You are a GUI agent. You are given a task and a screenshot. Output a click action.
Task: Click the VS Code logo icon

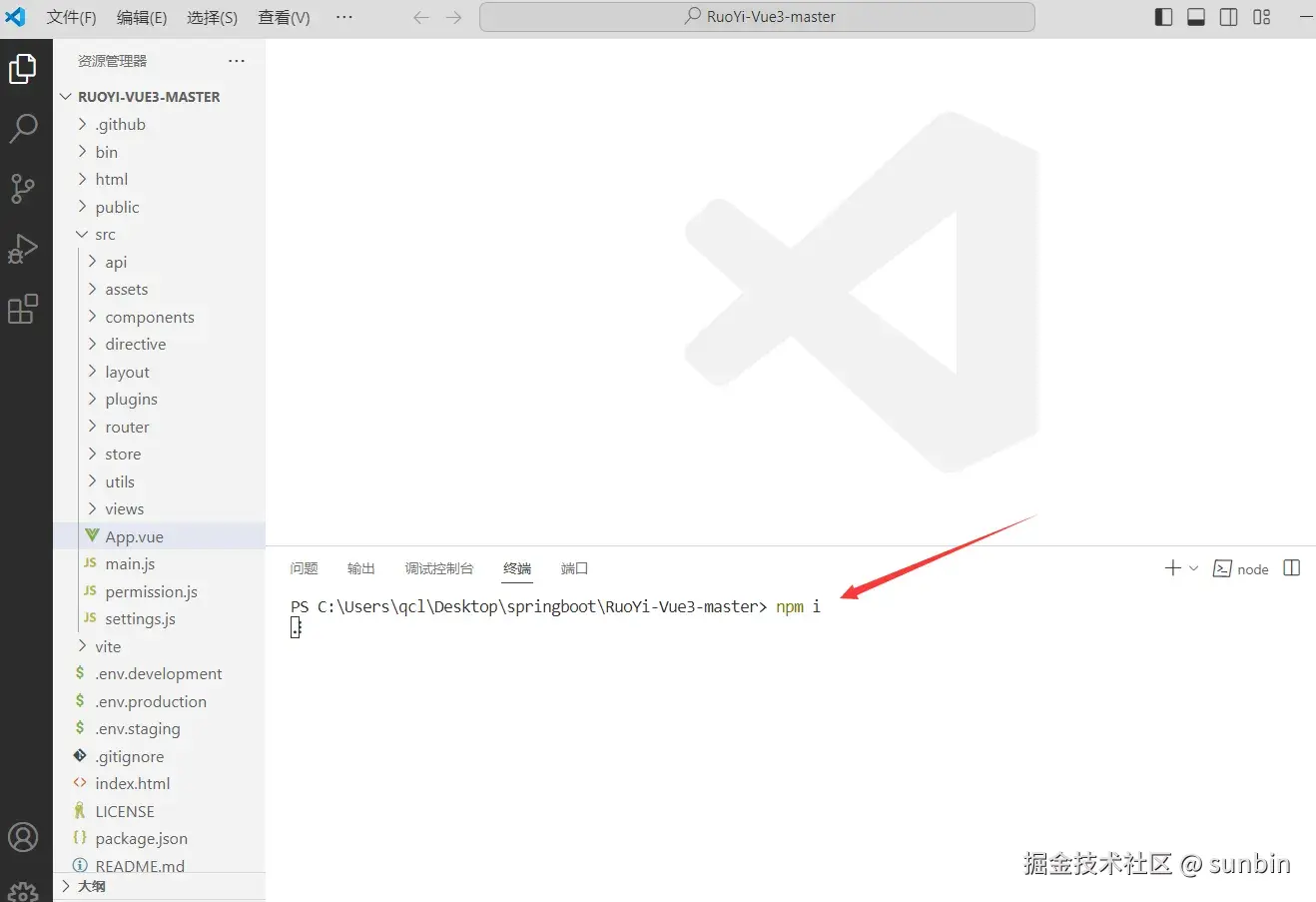[x=15, y=17]
